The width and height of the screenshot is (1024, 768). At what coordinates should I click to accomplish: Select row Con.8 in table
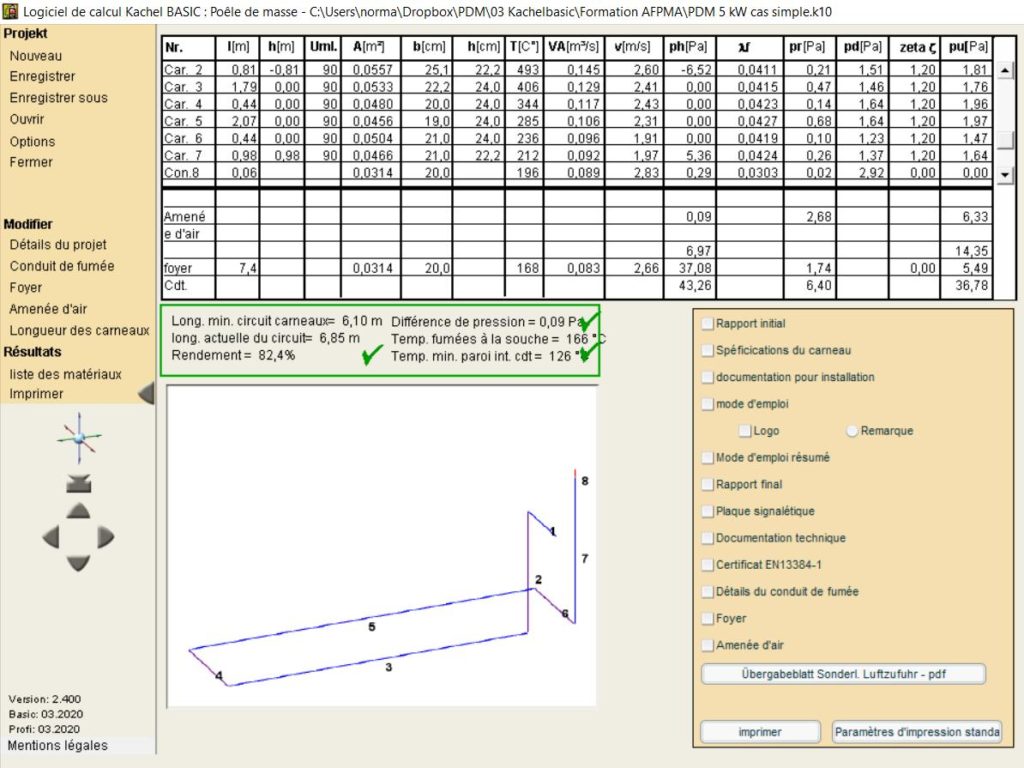tap(577, 172)
